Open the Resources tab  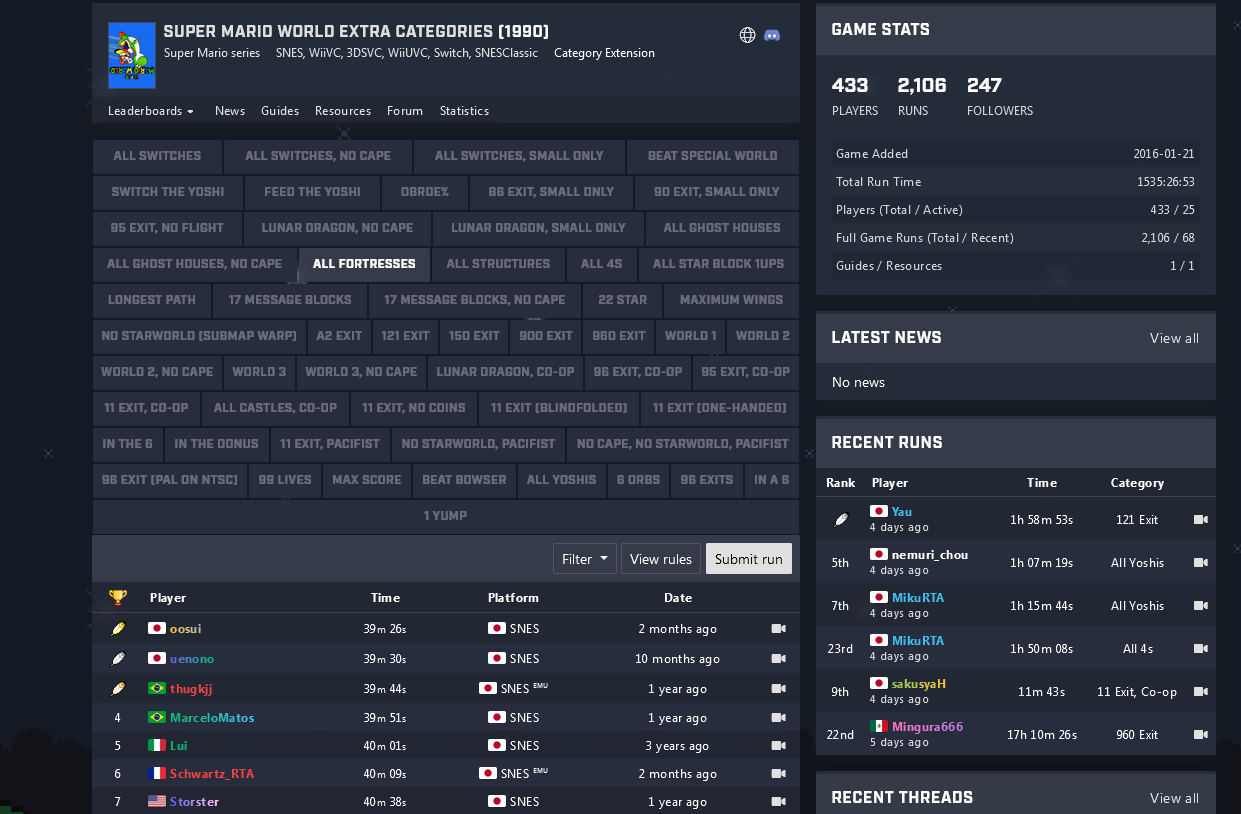click(x=343, y=111)
